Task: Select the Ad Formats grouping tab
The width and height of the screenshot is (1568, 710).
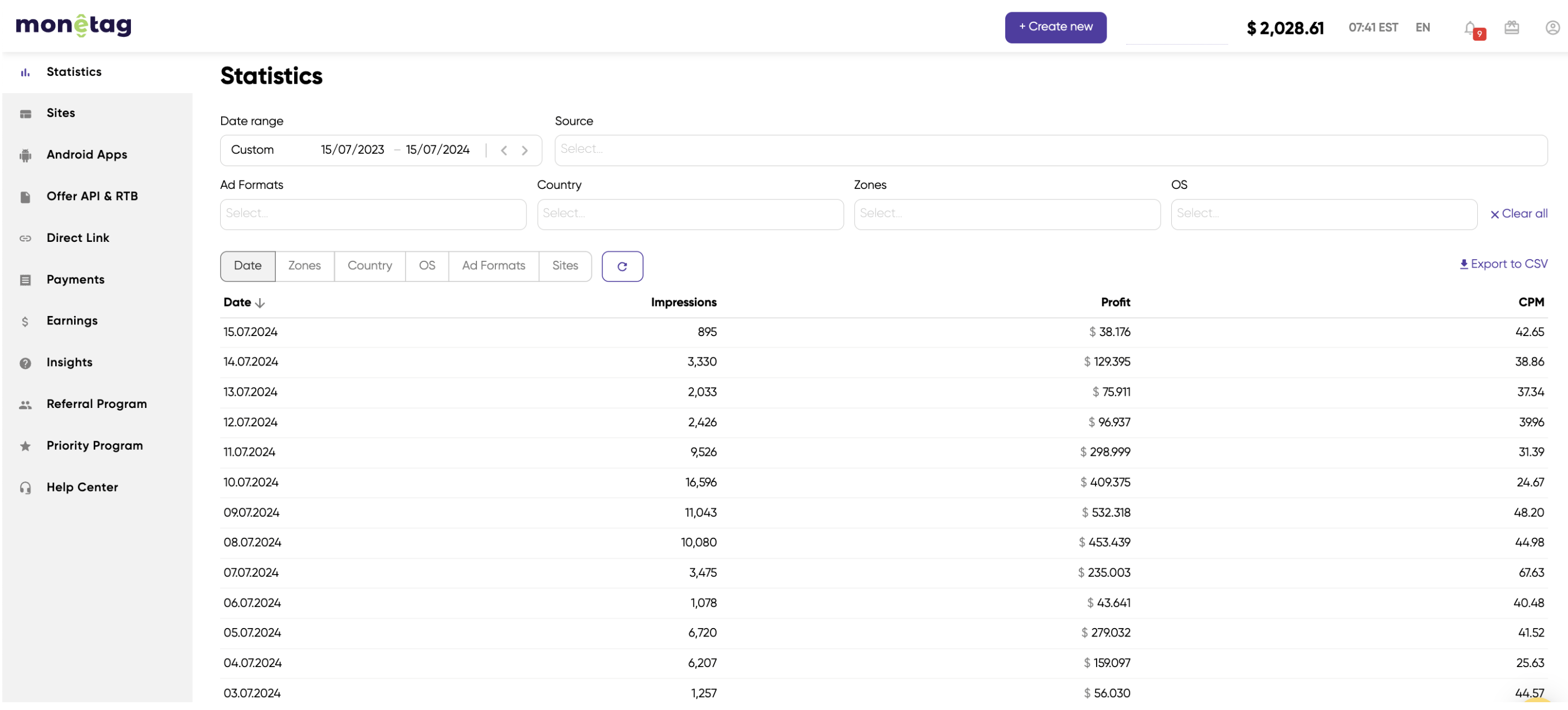Action: [493, 266]
